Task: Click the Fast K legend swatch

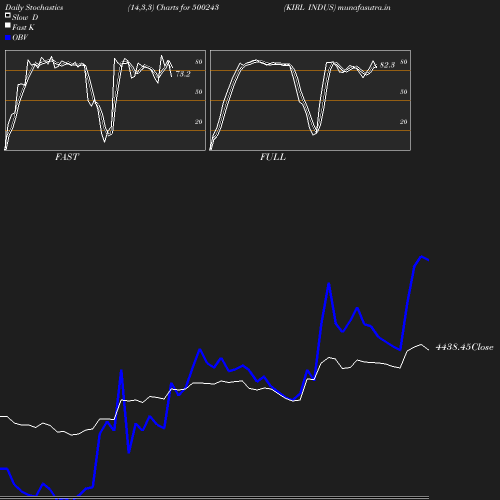Action: [8, 25]
